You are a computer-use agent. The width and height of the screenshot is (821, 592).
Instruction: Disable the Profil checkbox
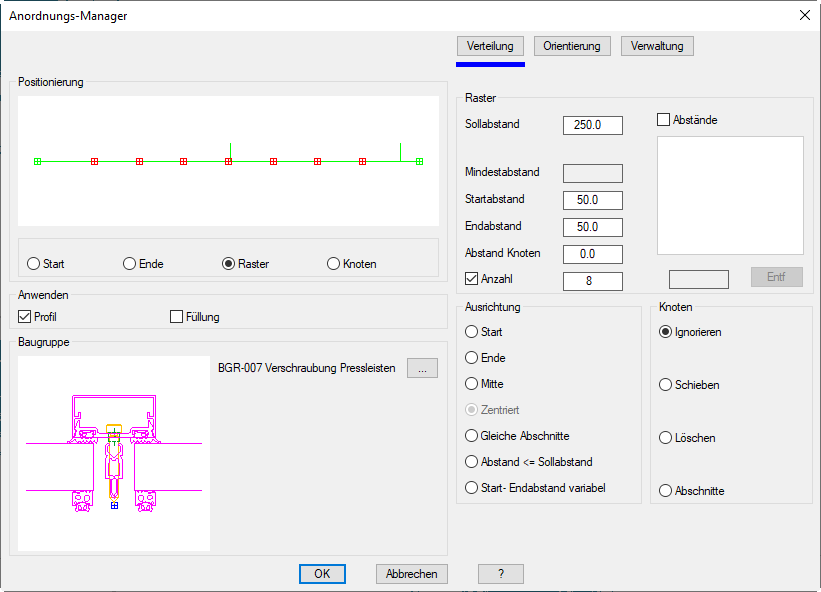pos(26,317)
